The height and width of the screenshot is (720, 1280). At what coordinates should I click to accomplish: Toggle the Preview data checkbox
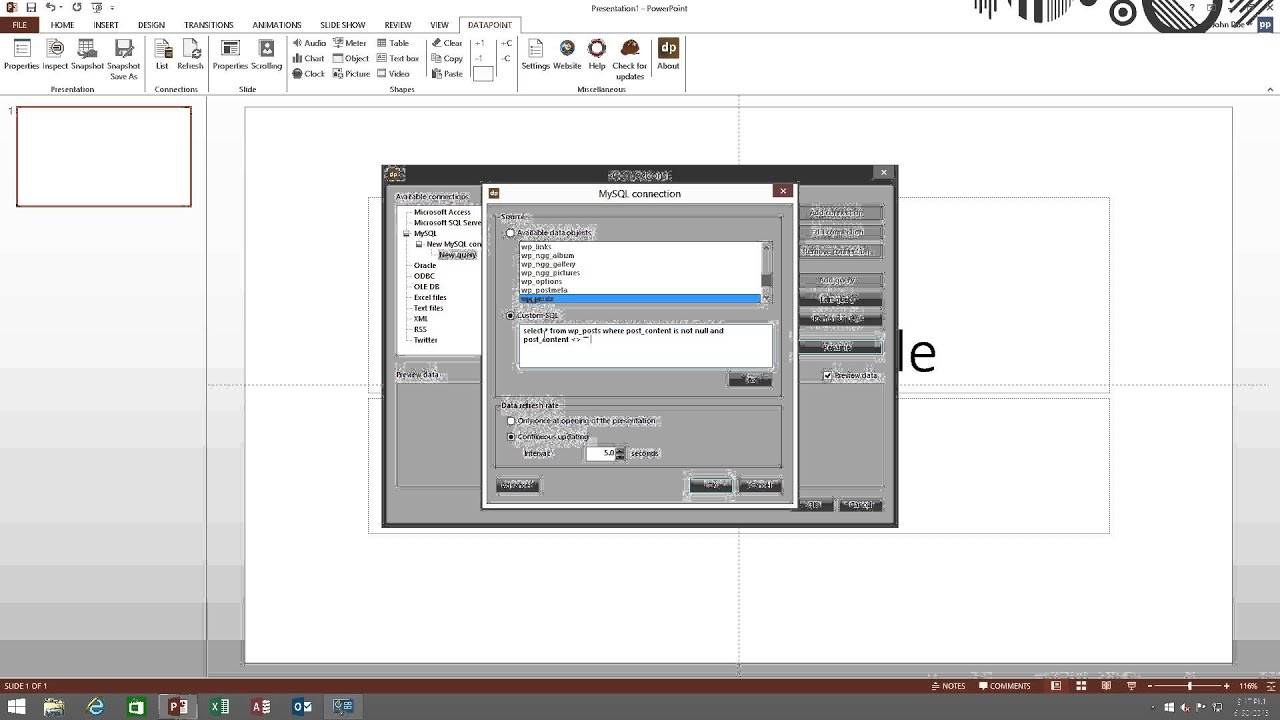point(828,376)
